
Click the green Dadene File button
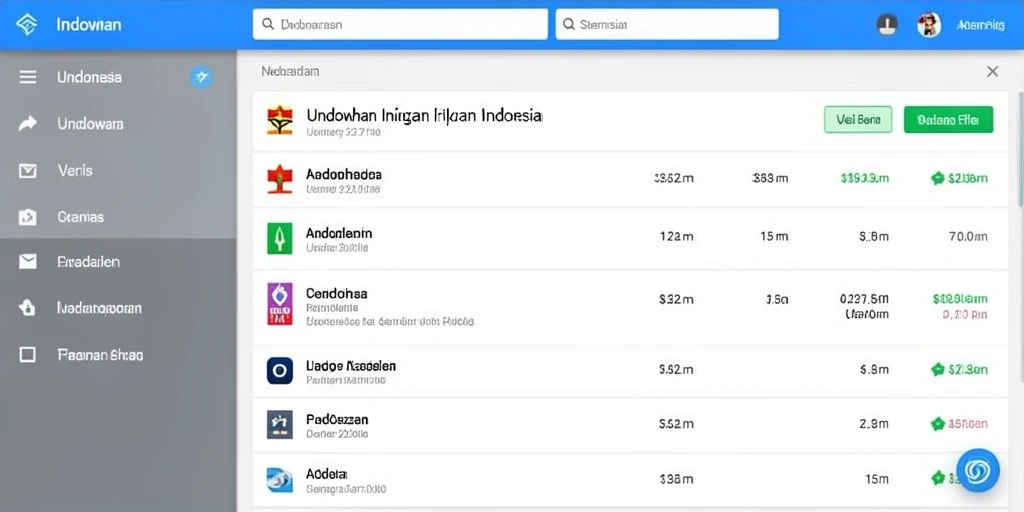(948, 120)
